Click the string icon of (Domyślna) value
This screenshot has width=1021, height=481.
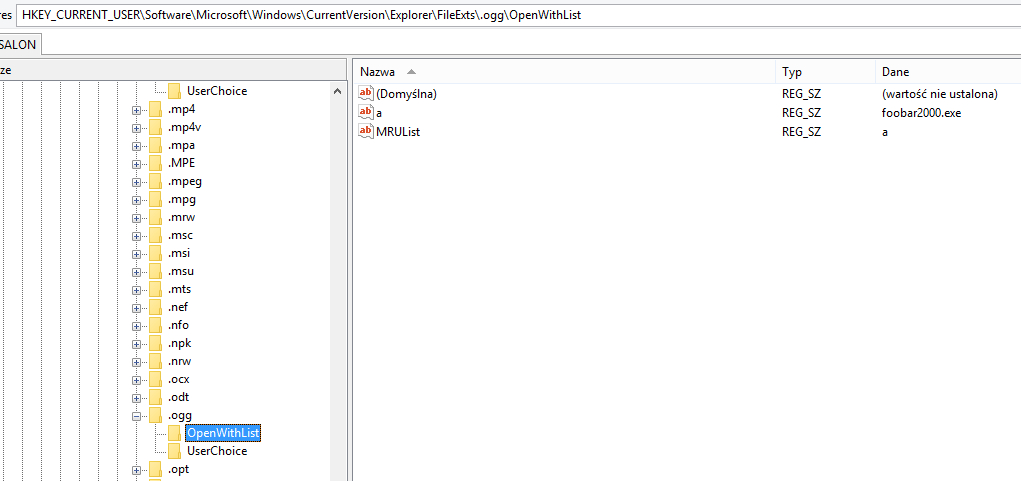click(x=366, y=94)
